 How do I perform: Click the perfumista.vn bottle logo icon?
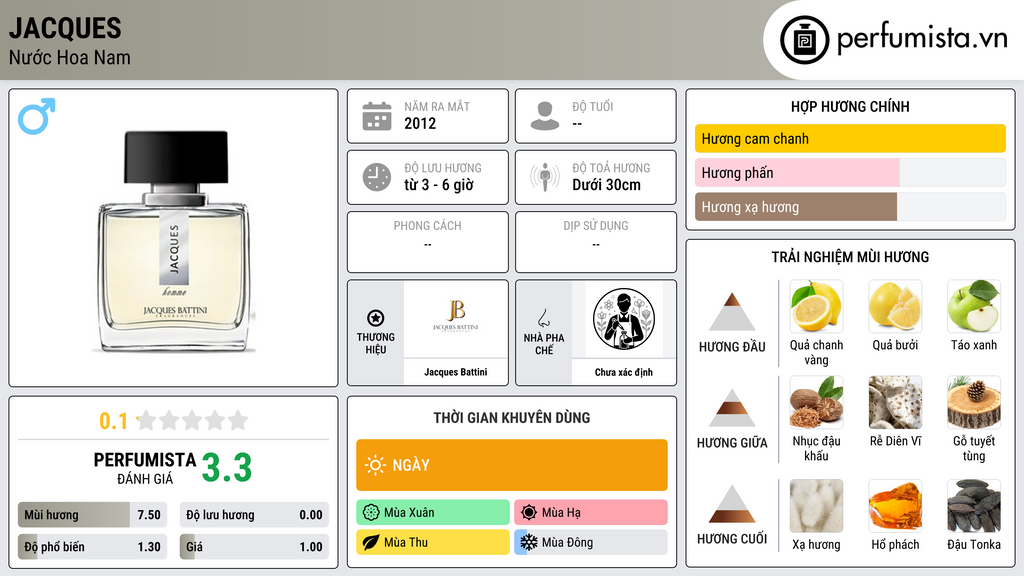pos(804,40)
